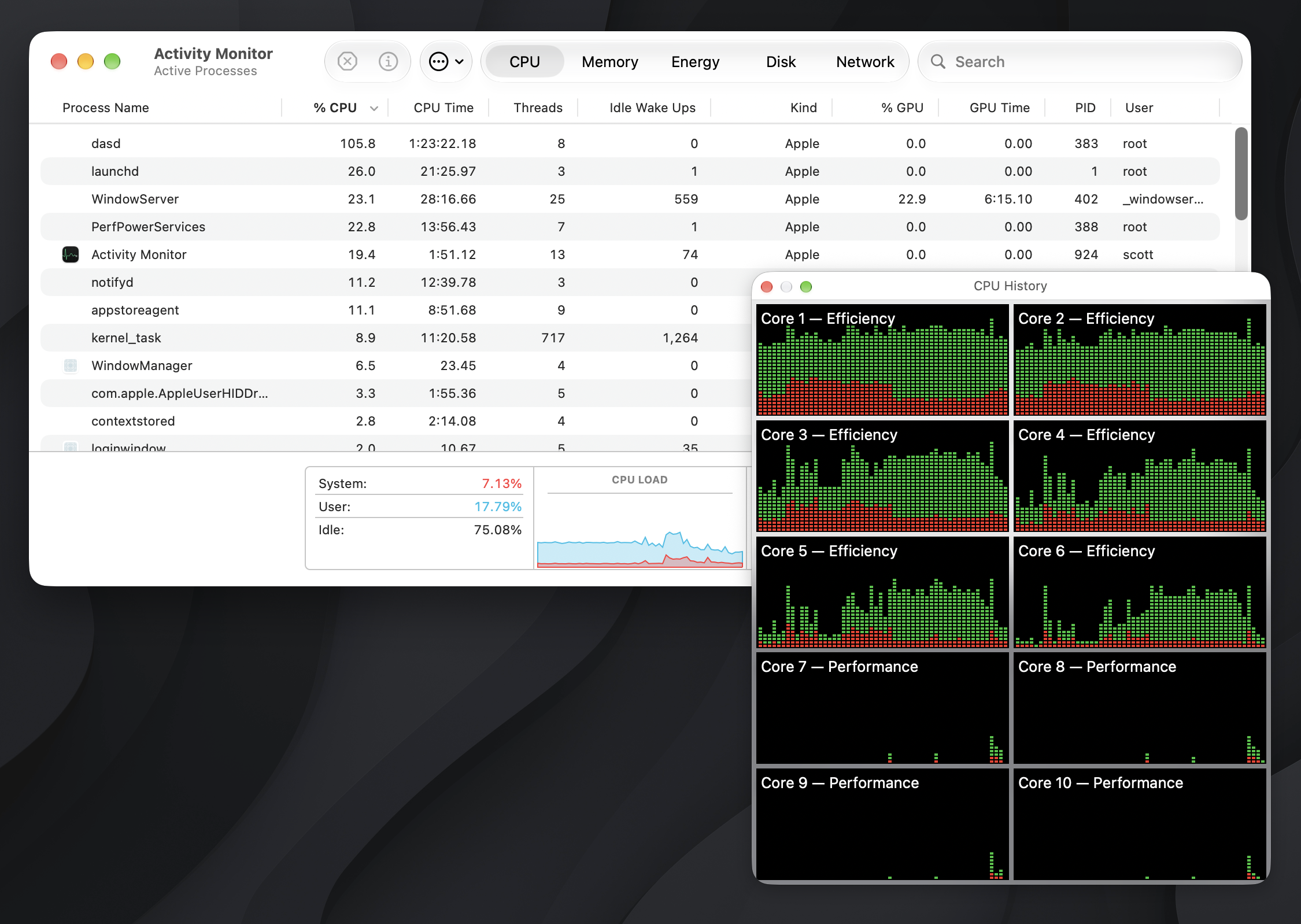Click the CPU History window title bar
Viewport: 1301px width, 924px height.
point(1010,286)
